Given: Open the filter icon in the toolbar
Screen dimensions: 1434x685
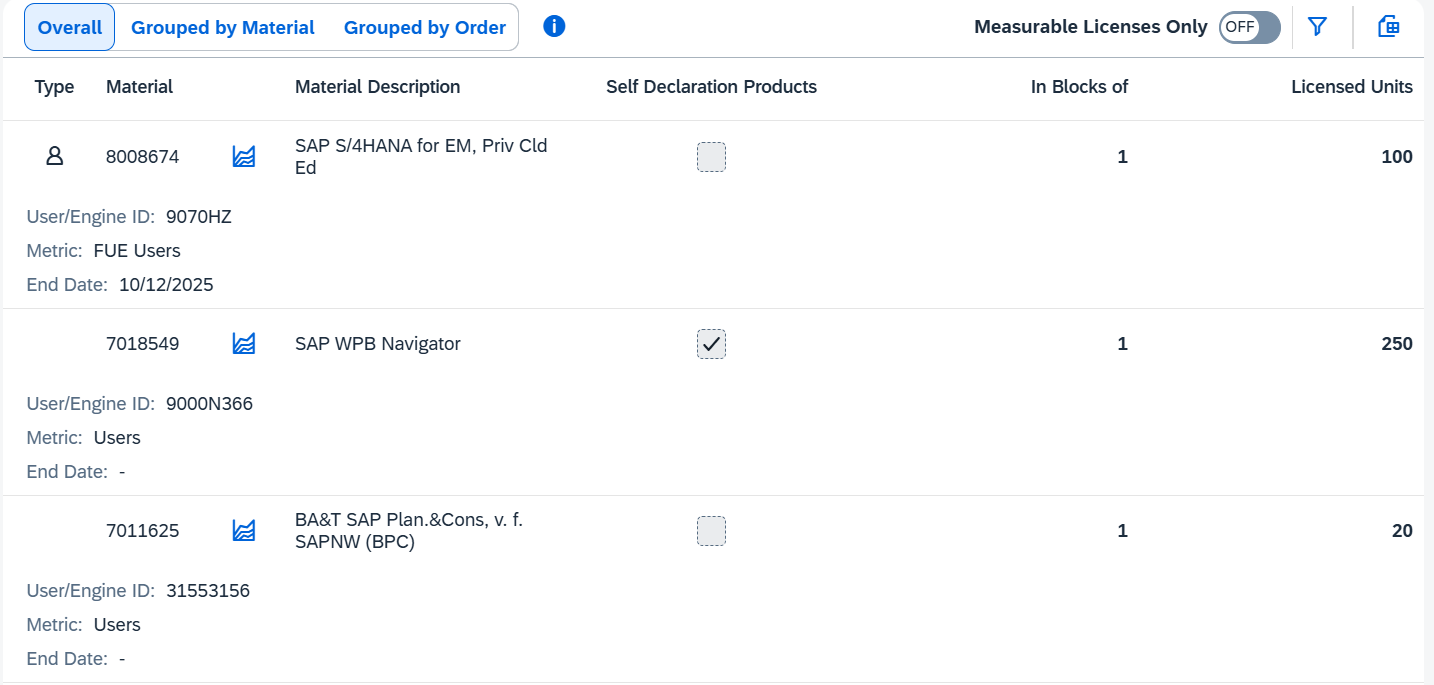Looking at the screenshot, I should (x=1317, y=27).
